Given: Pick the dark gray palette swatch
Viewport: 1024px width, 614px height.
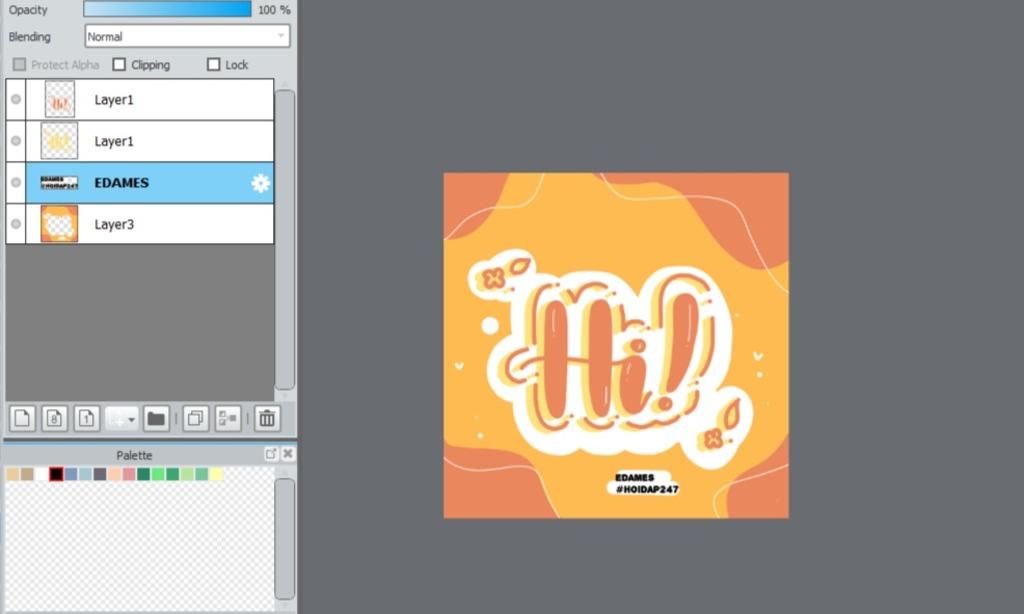Looking at the screenshot, I should [x=100, y=474].
